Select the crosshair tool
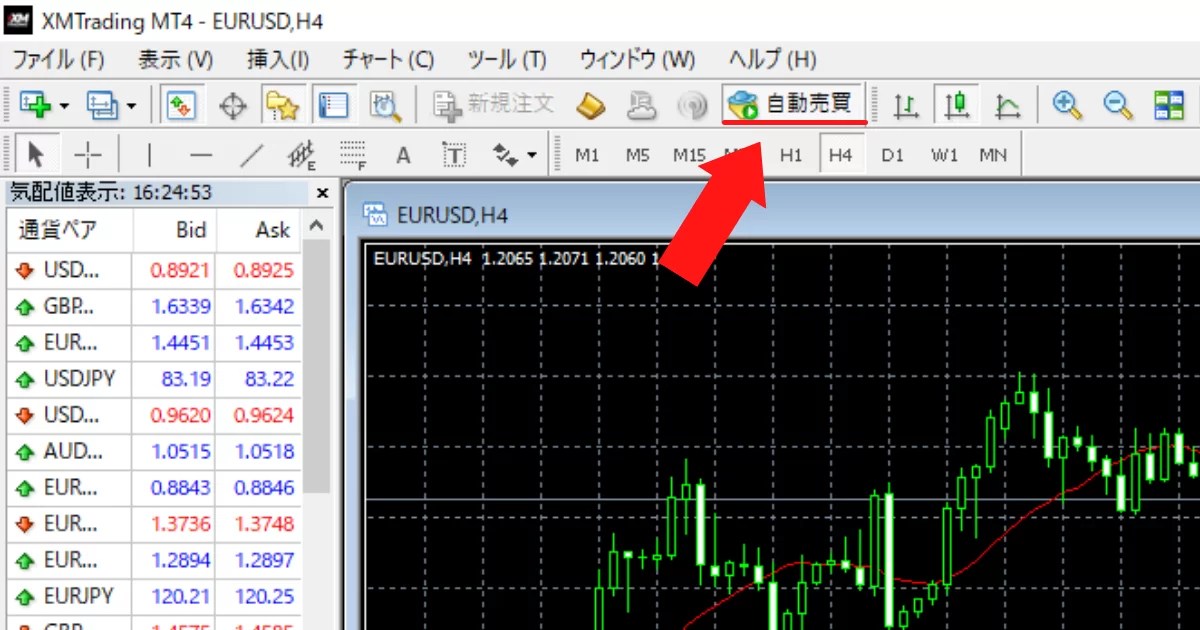1200x630 pixels. (89, 155)
